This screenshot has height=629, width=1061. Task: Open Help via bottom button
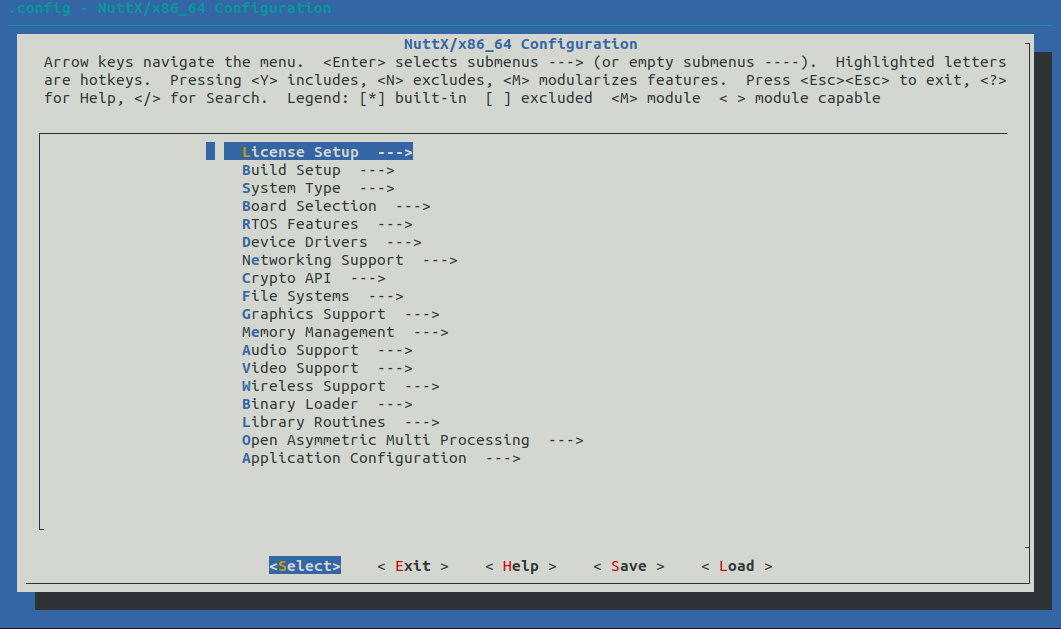(x=521, y=566)
